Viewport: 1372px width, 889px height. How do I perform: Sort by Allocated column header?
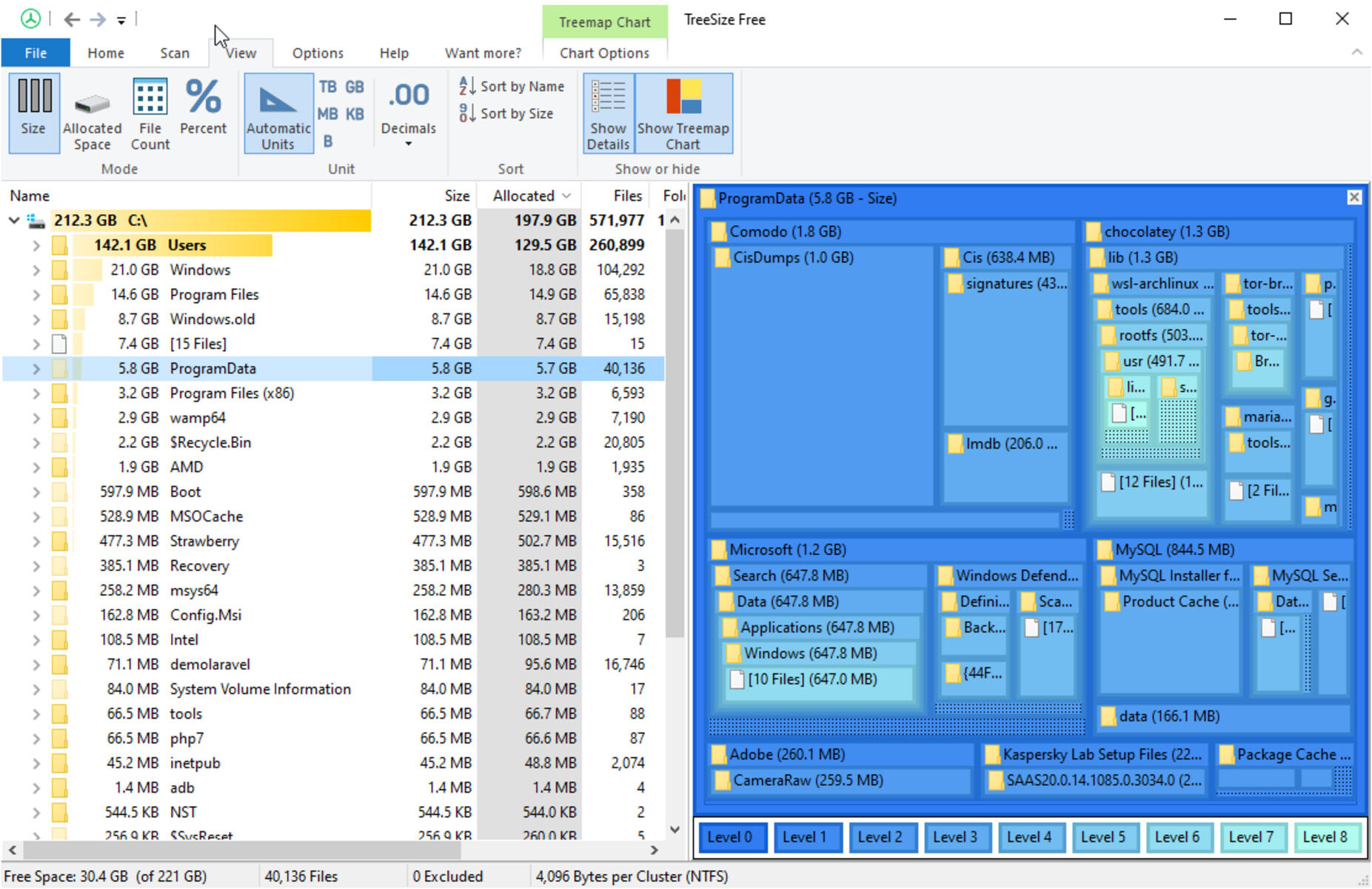click(x=529, y=196)
